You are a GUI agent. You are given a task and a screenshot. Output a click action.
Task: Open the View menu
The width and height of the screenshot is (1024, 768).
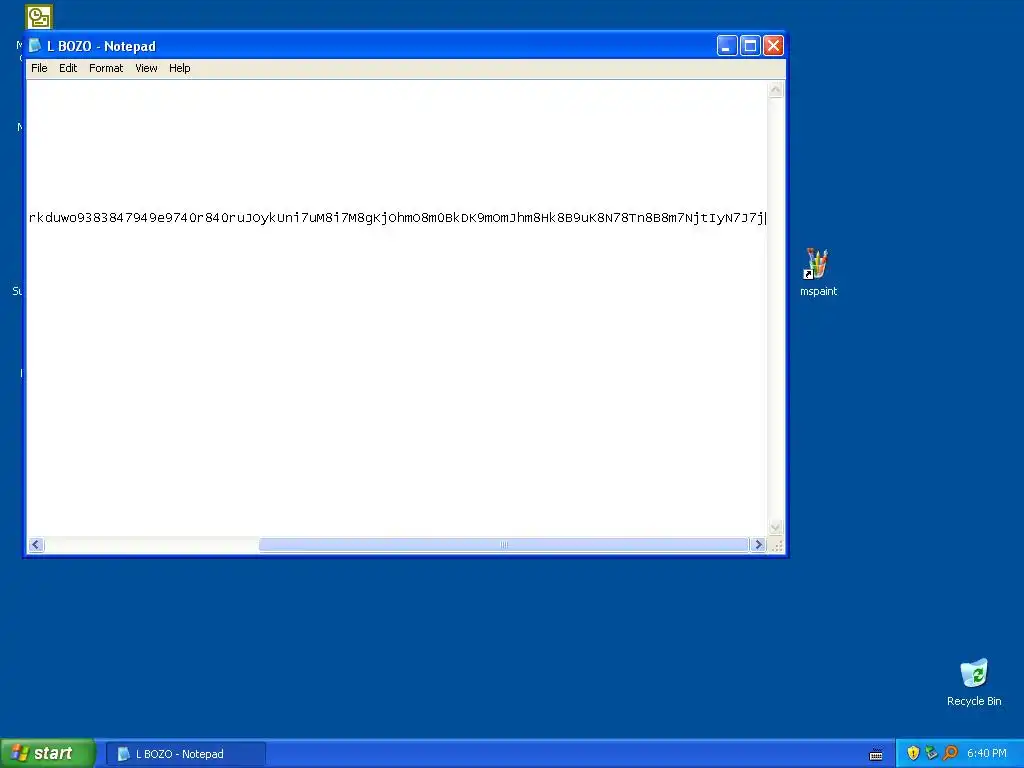pos(146,68)
